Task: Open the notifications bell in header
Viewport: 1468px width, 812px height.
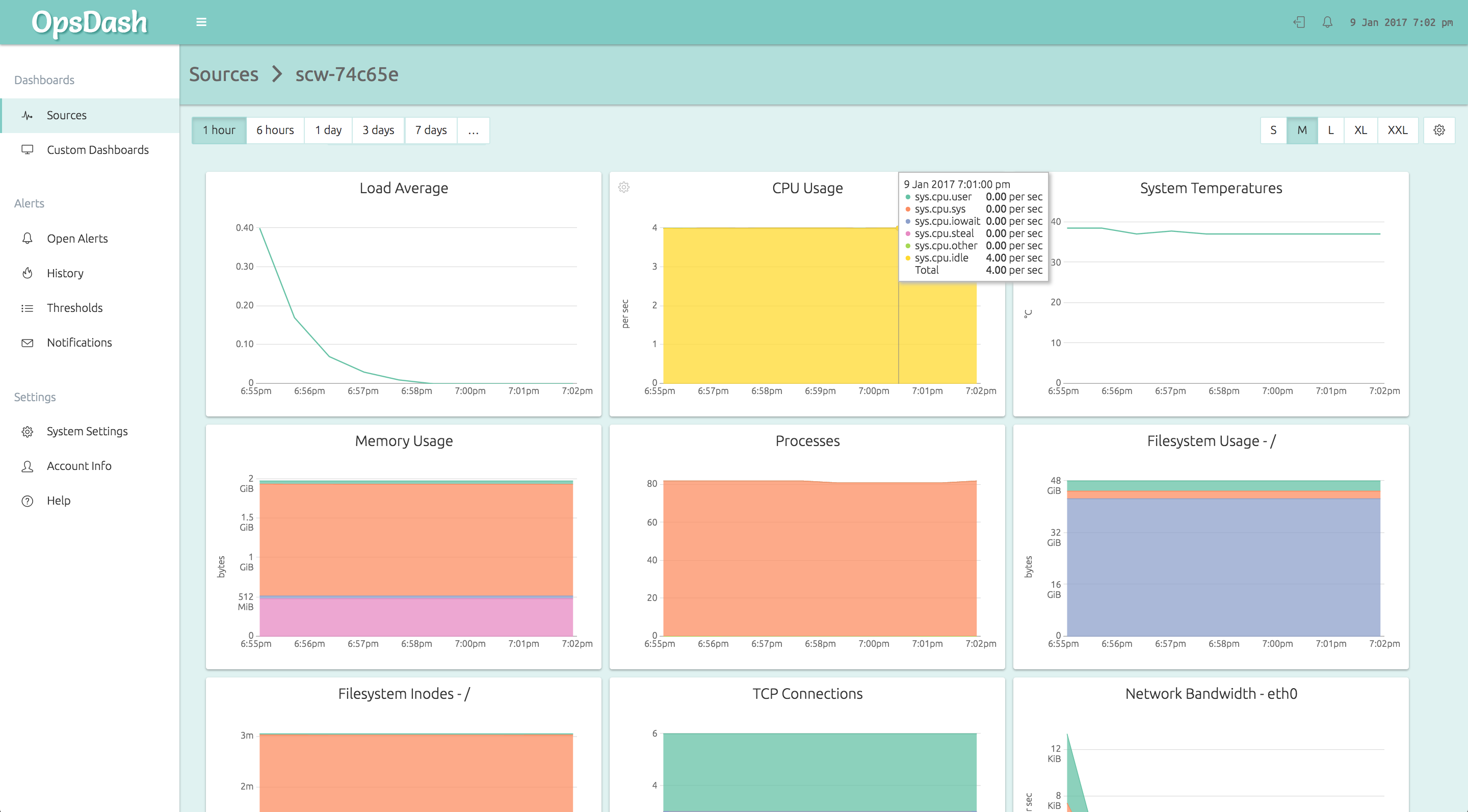Action: pyautogui.click(x=1327, y=22)
